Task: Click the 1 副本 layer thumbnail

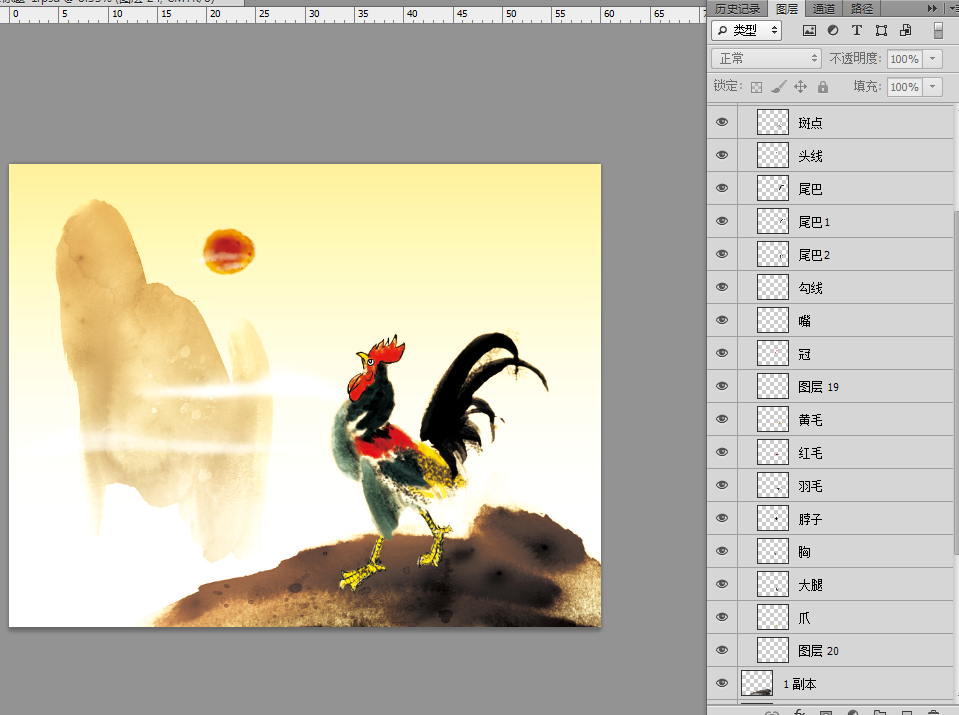Action: tap(757, 684)
